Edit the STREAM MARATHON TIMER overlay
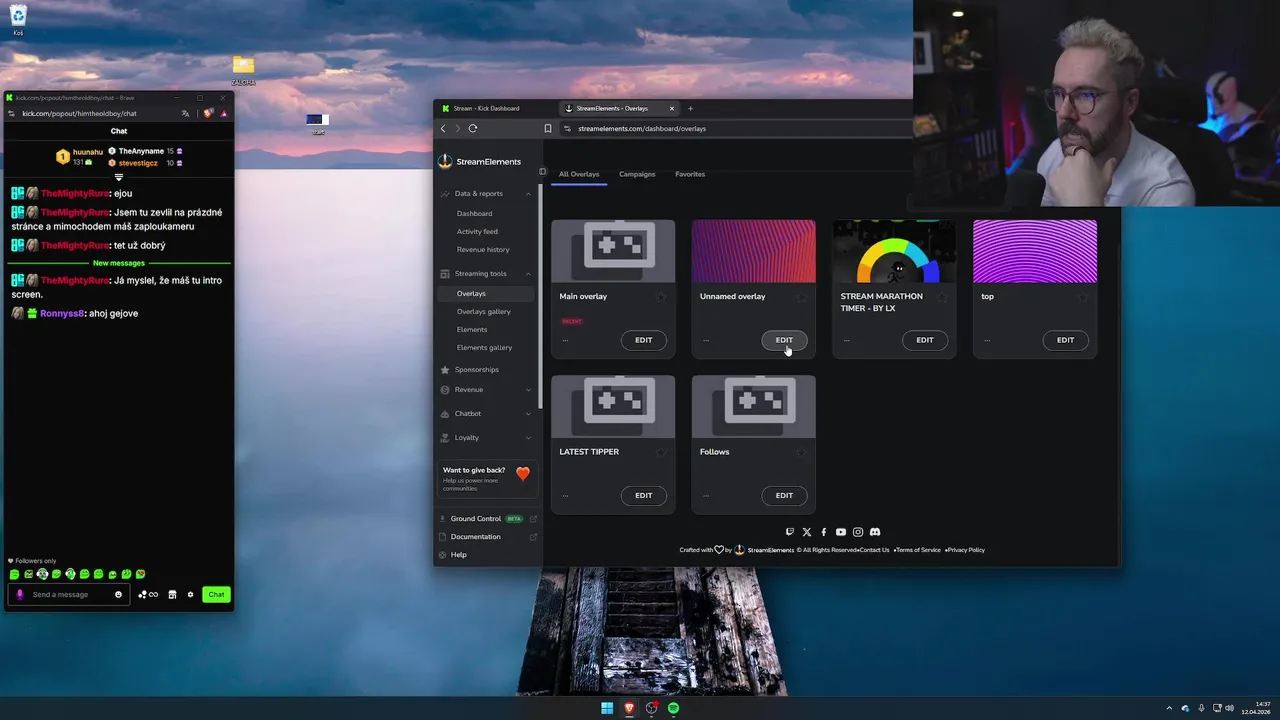This screenshot has height=720, width=1280. click(x=924, y=340)
